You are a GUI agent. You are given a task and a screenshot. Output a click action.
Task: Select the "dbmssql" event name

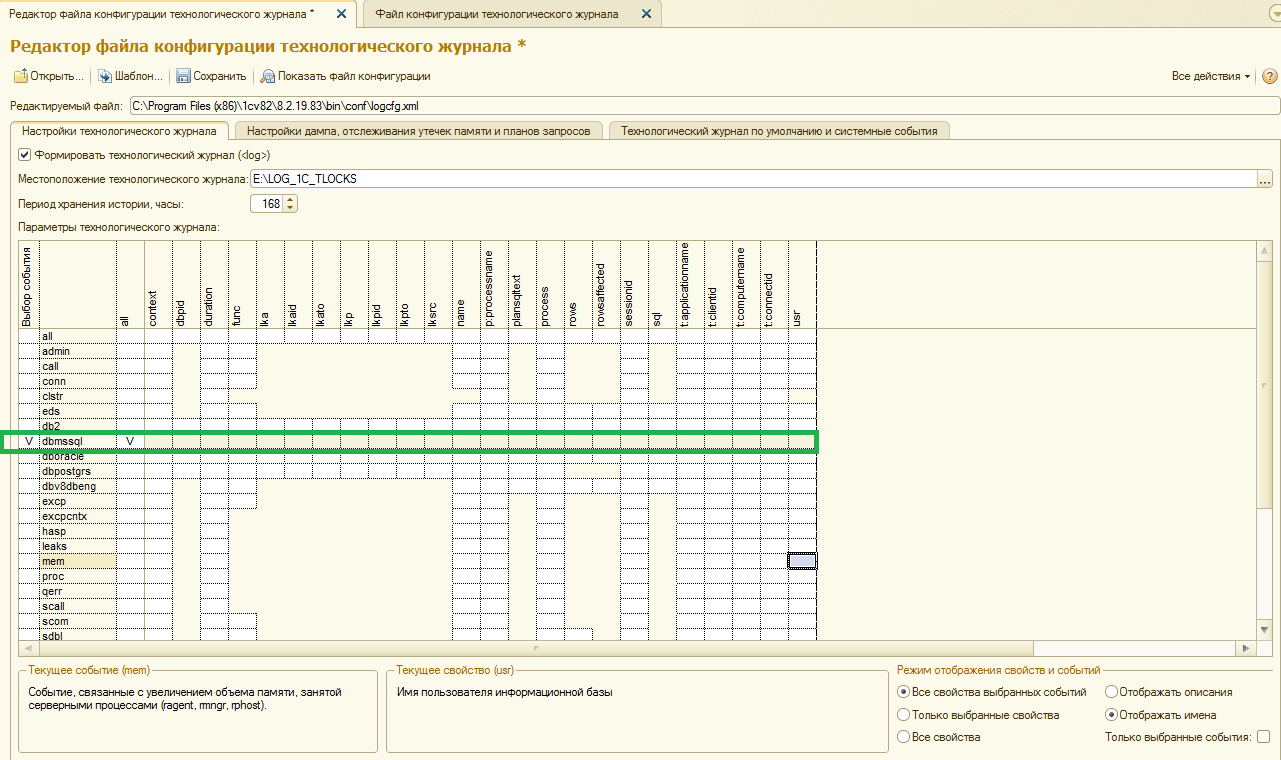click(78, 441)
